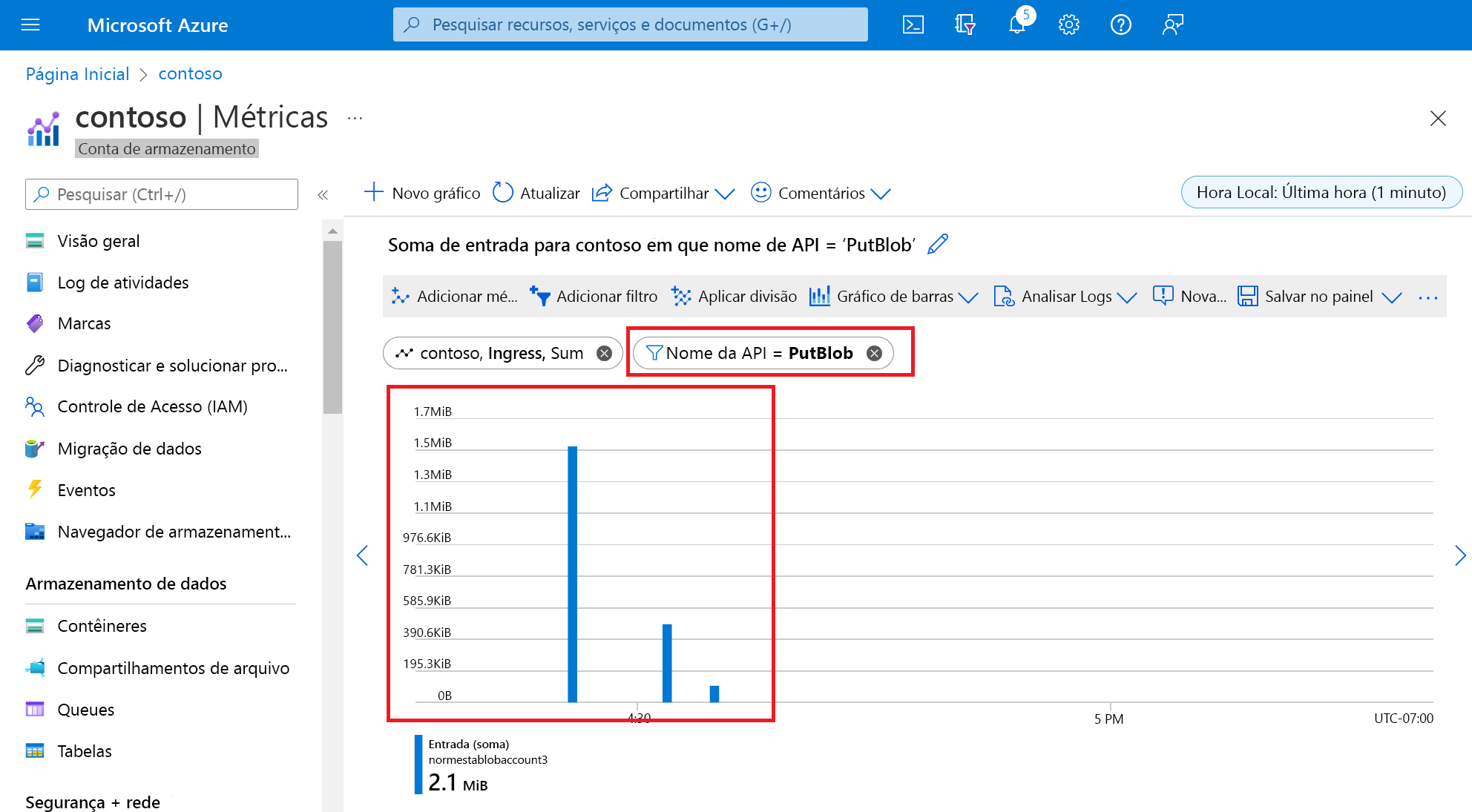Click the Microsoft Azure logo text
1472x812 pixels.
(157, 25)
